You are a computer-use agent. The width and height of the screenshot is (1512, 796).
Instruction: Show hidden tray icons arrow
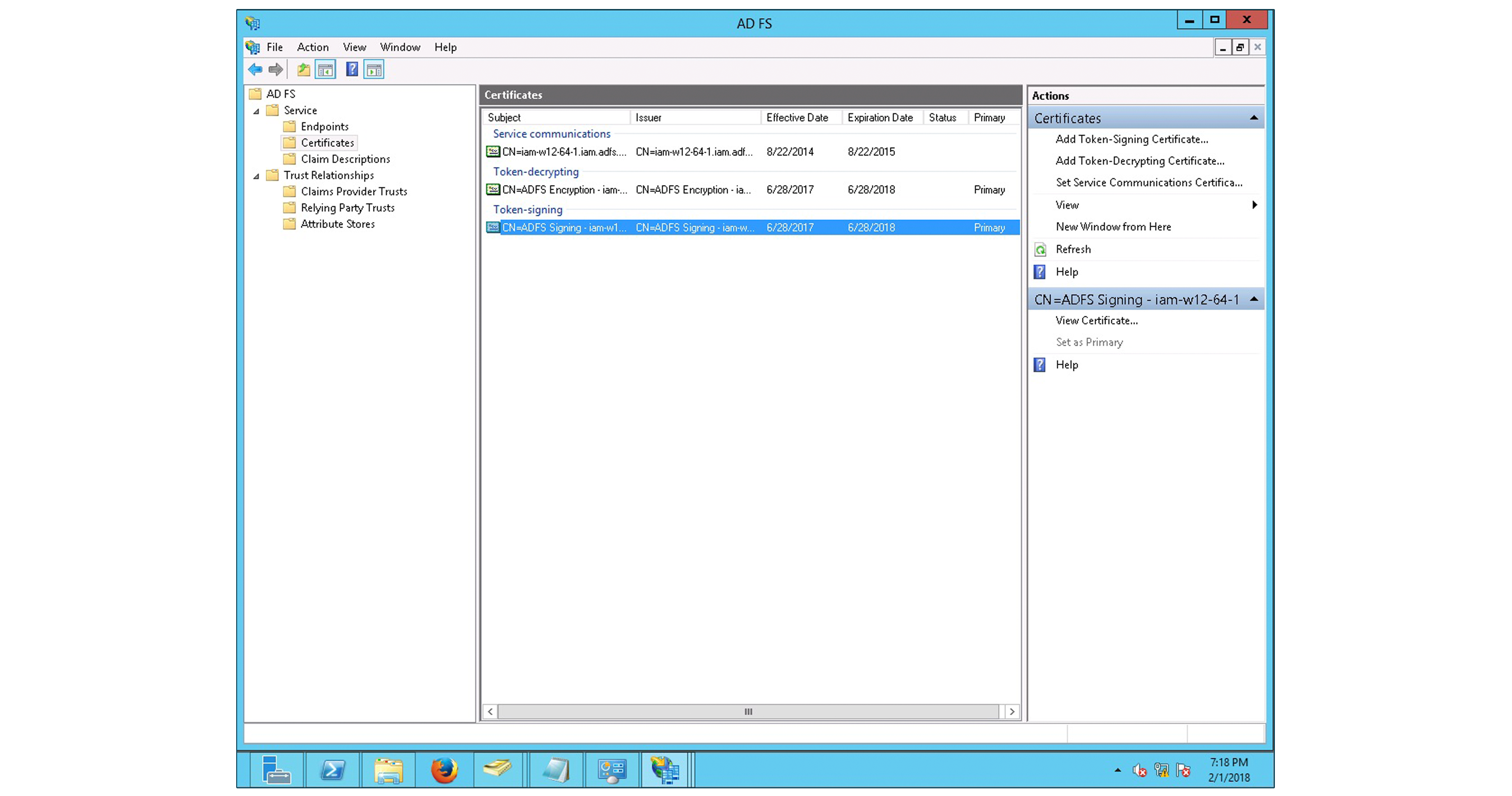pyautogui.click(x=1118, y=770)
